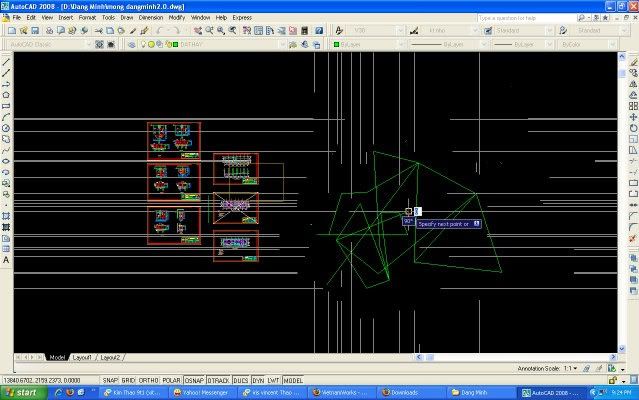Screen dimensions: 639x400
Task: Click the Zoom Previous icon
Action: (233, 31)
